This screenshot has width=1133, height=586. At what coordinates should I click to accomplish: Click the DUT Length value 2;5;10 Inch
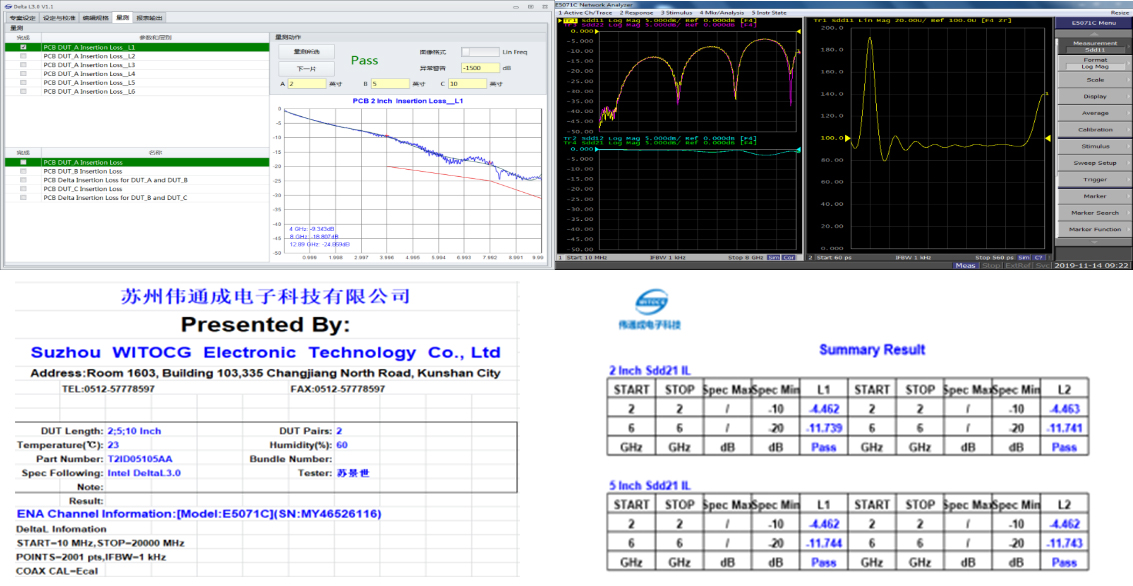(134, 431)
